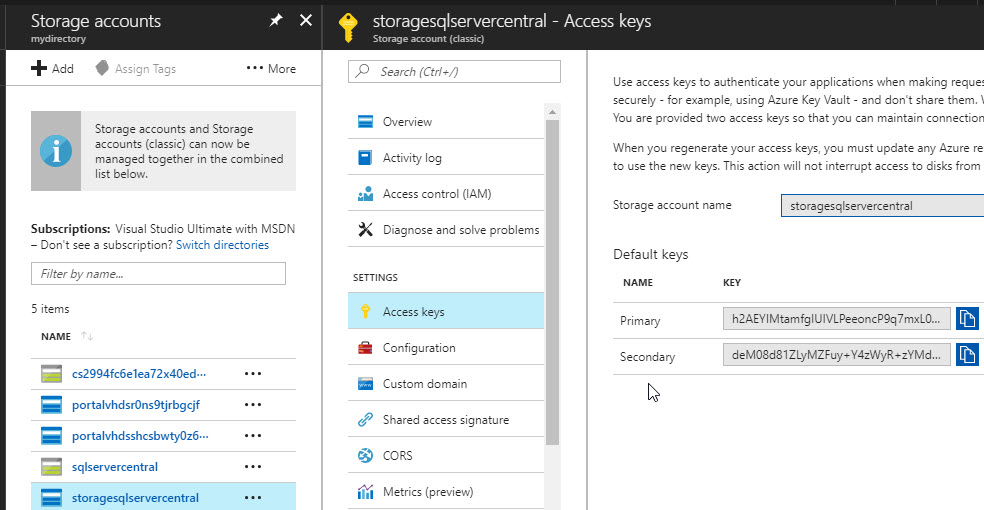Click the Configuration toolbox icon
The image size is (984, 510).
pyautogui.click(x=365, y=348)
